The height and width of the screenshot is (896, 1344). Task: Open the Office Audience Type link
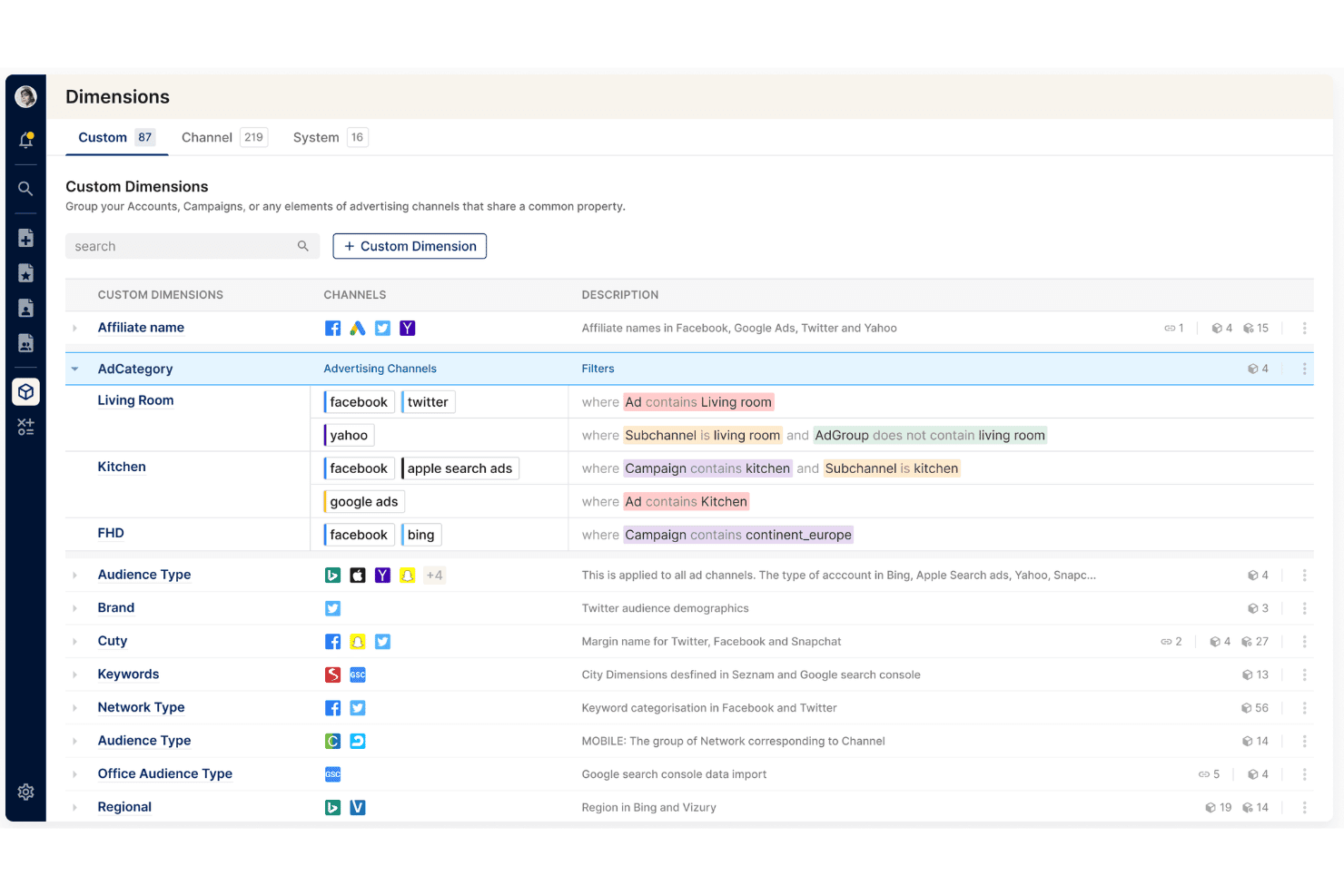click(165, 773)
